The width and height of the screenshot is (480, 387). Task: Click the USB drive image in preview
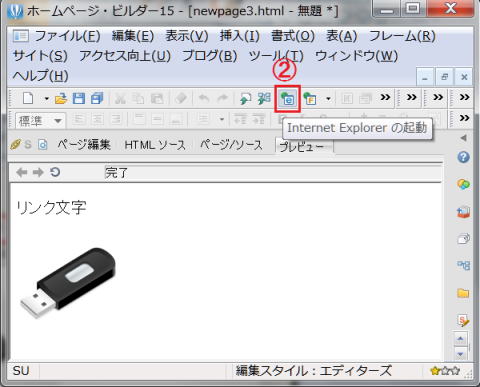68,283
